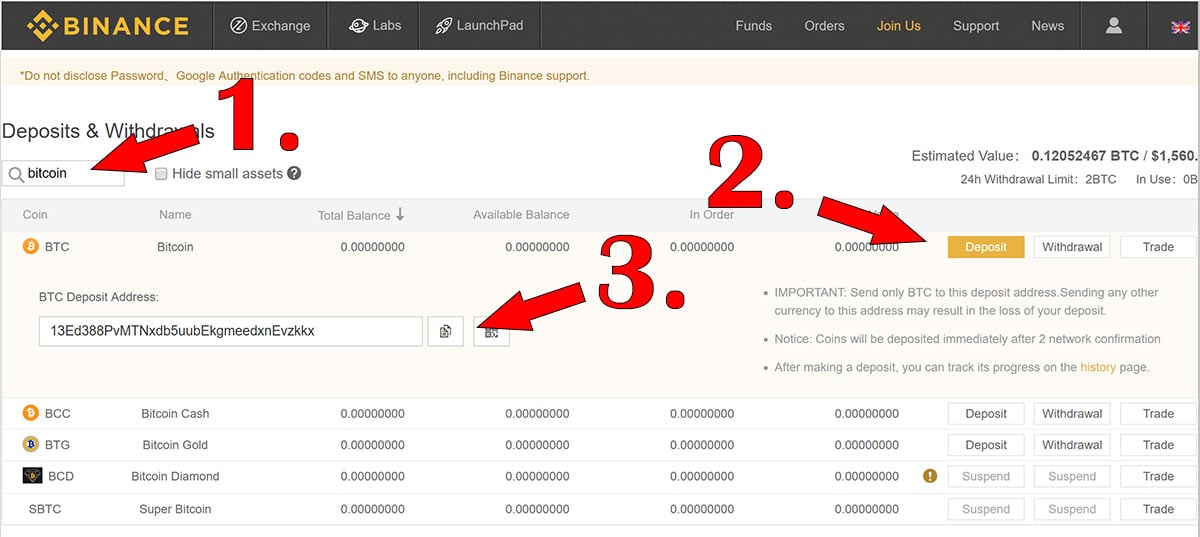Click the Name column header
Viewport: 1200px width, 537px height.
(x=175, y=214)
